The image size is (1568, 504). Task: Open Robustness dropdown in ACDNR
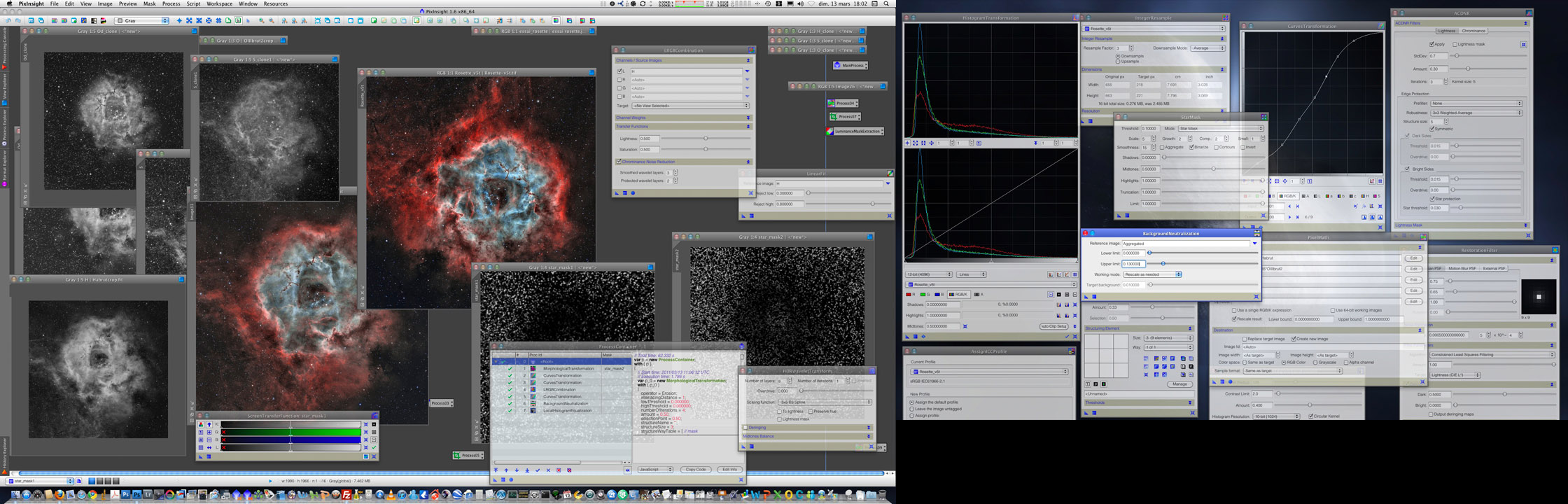click(x=1476, y=113)
